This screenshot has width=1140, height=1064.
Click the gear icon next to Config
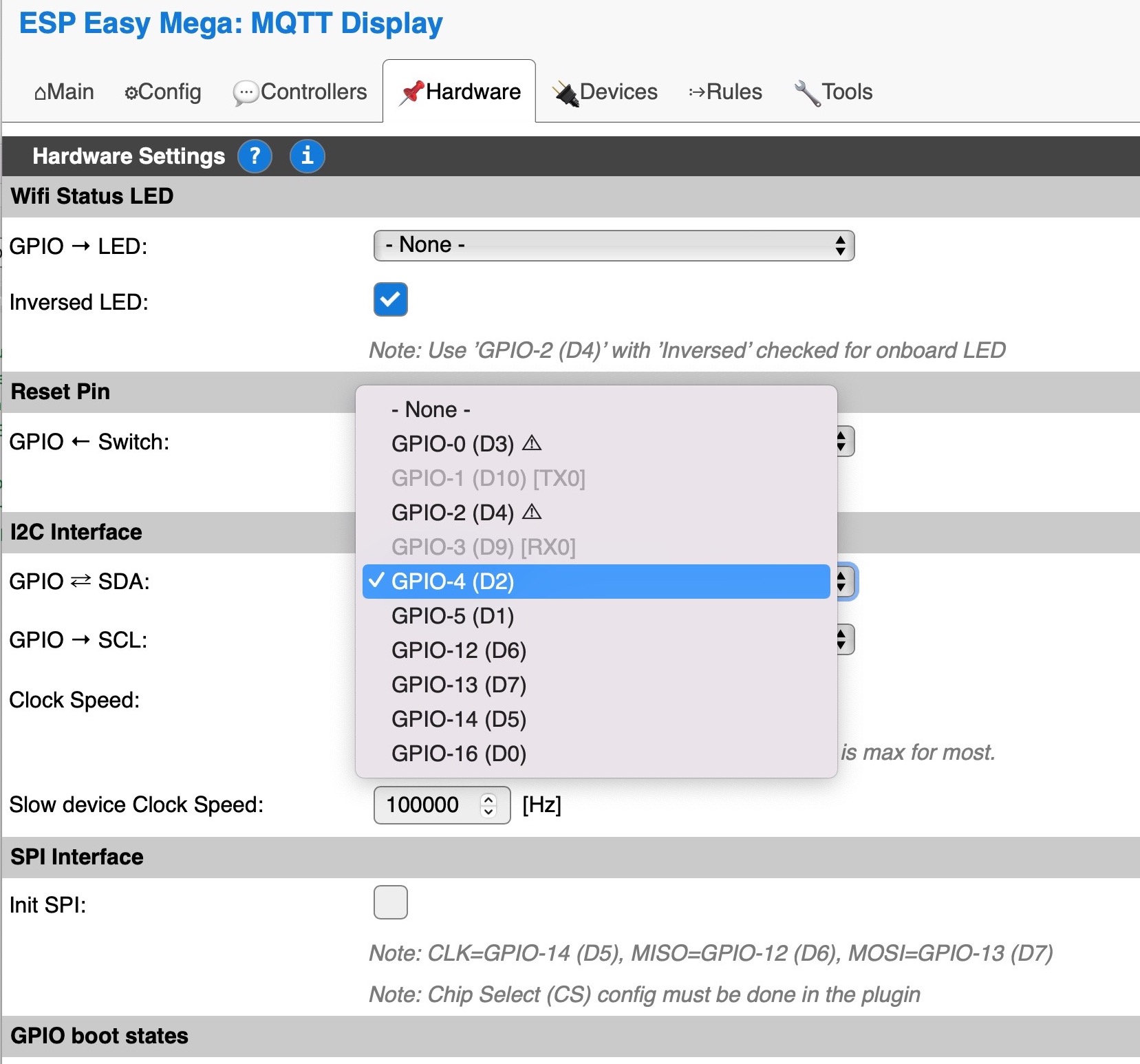pyautogui.click(x=131, y=93)
